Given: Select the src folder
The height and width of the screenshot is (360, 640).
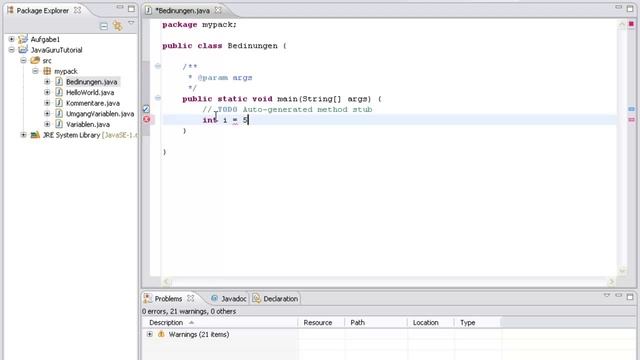Looking at the screenshot, I should click(47, 61).
